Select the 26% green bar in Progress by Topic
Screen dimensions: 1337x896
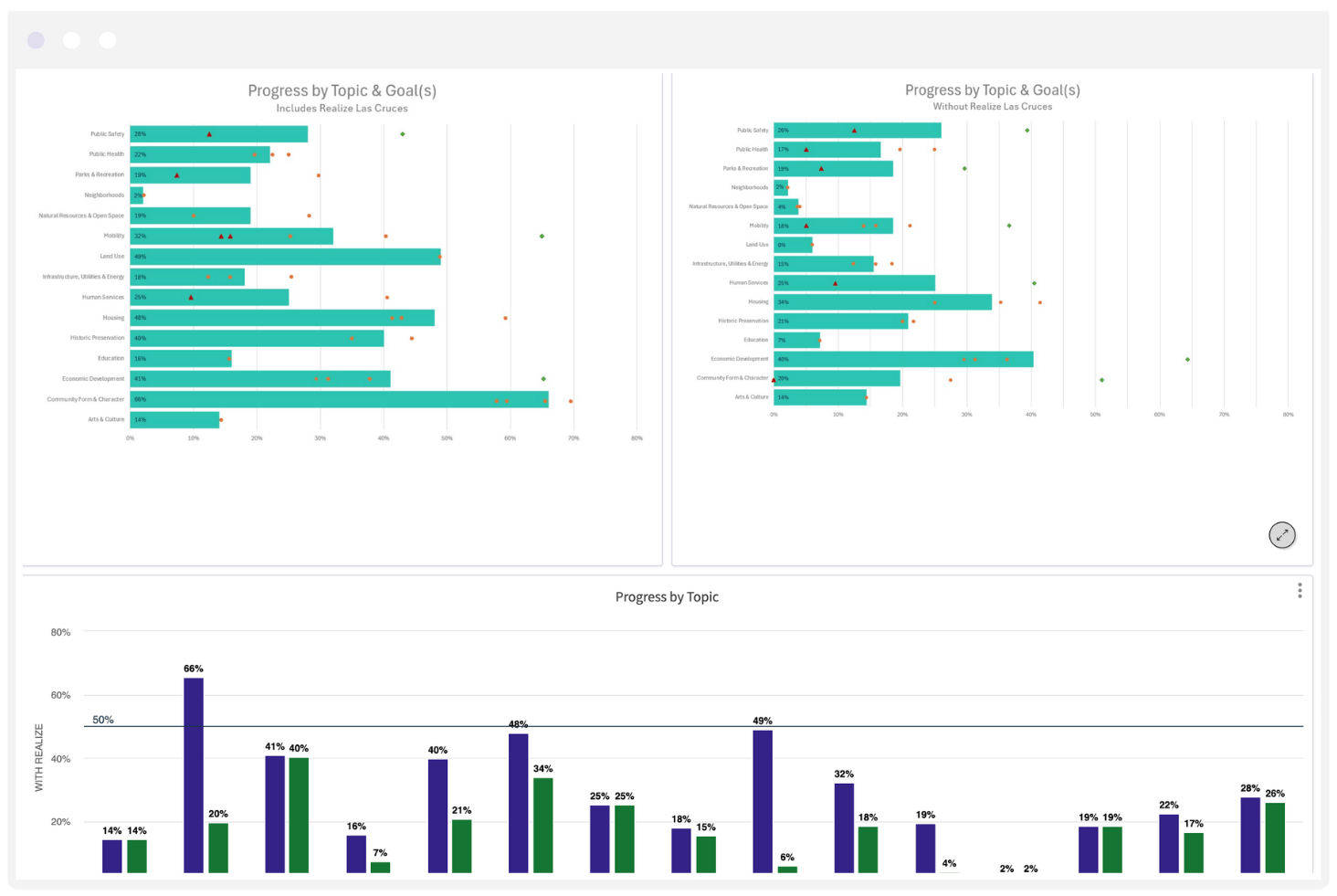click(1275, 838)
